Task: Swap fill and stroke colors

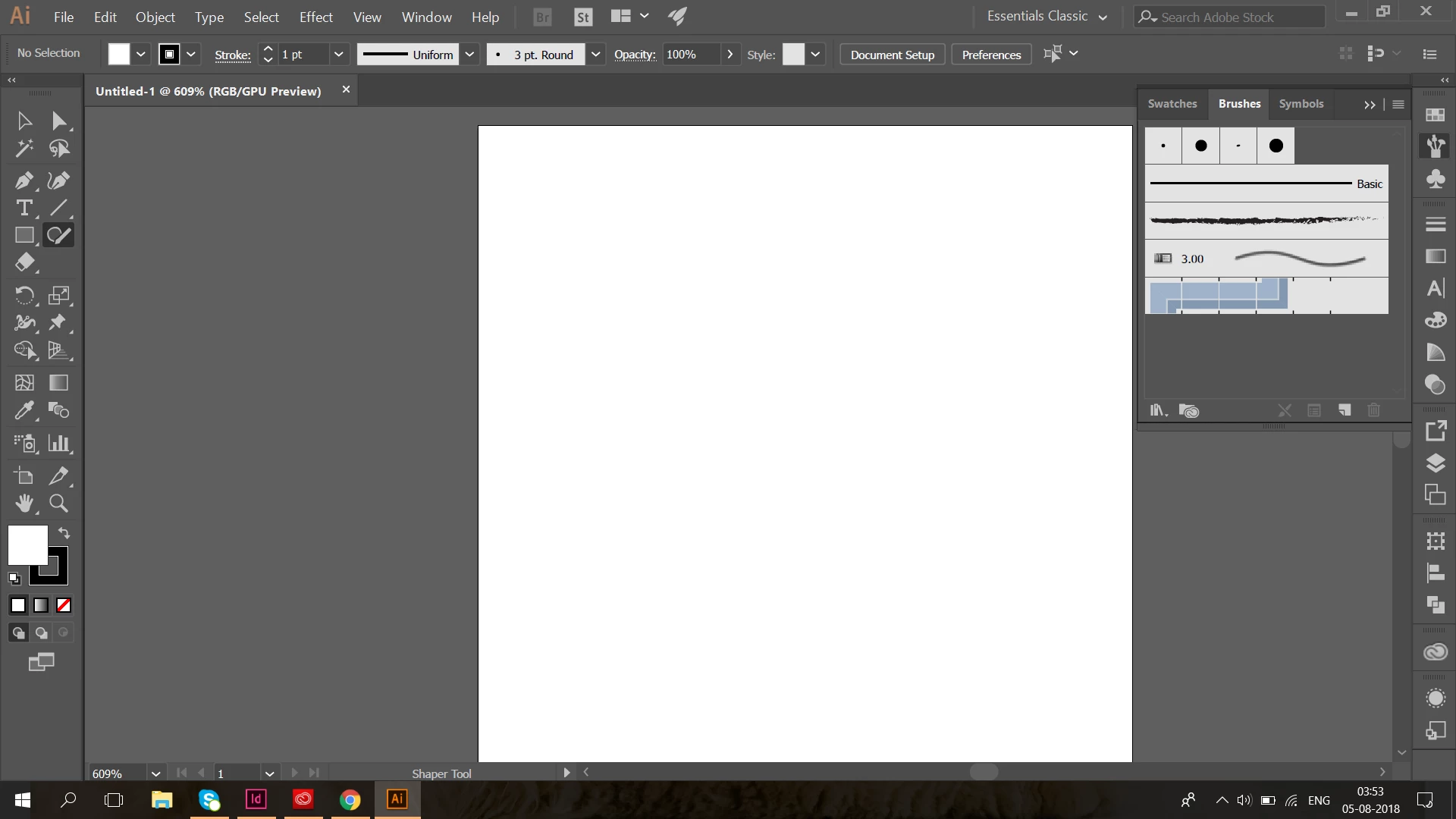Action: (64, 533)
